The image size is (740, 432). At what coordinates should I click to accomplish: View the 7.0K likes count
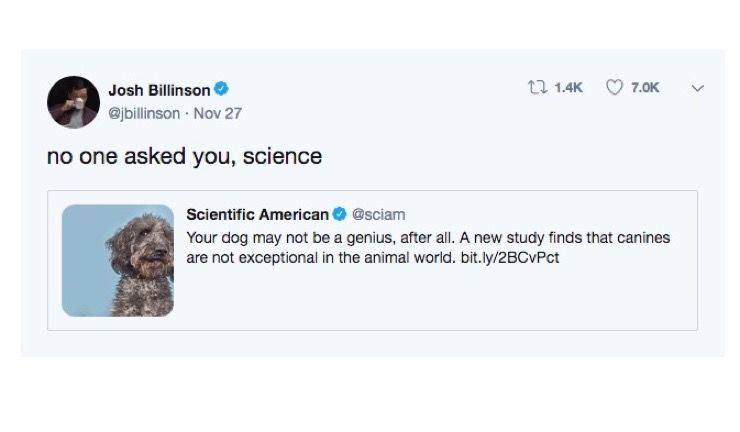tap(645, 89)
